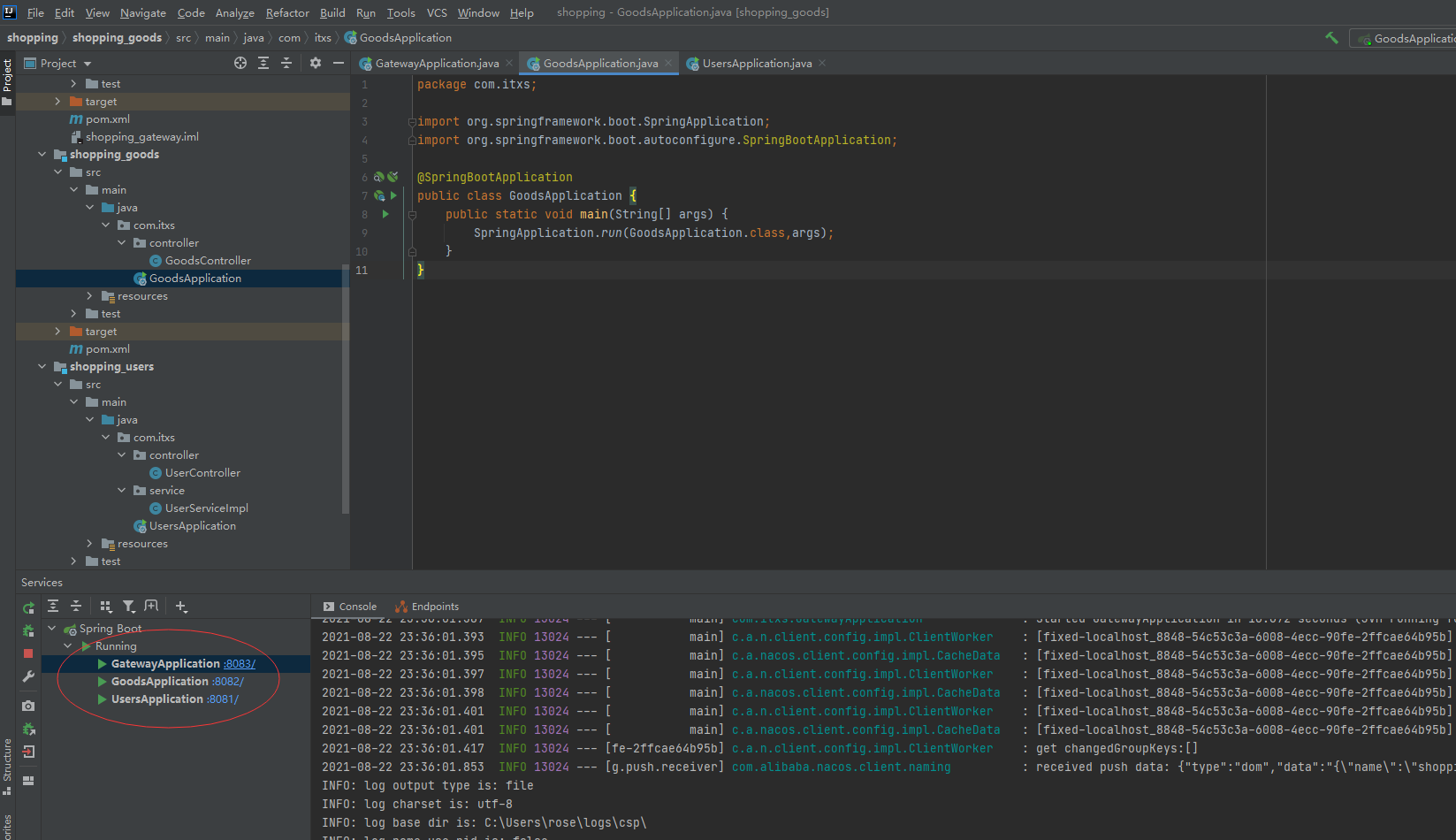Screen dimensions: 1456x840
Task: Stop the running service with red square
Action: coord(28,653)
